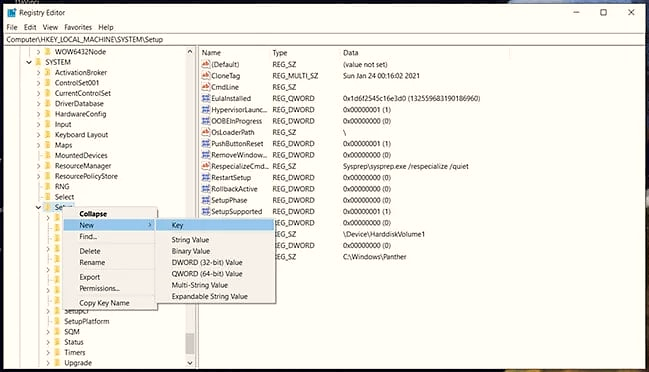Expand the ResourcePolicyStore key
The image size is (649, 372).
click(x=38, y=176)
